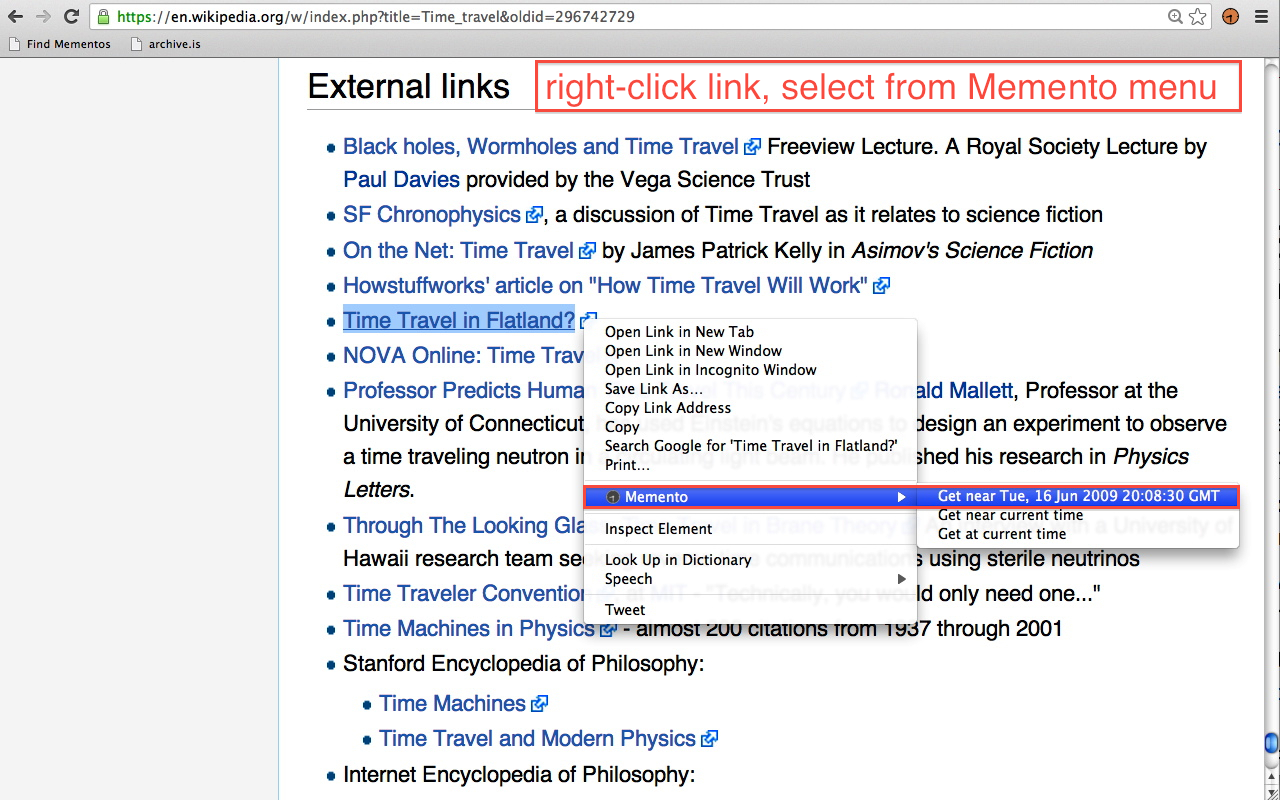
Task: Click the zoom magnifier icon in the address bar
Action: 1176,17
